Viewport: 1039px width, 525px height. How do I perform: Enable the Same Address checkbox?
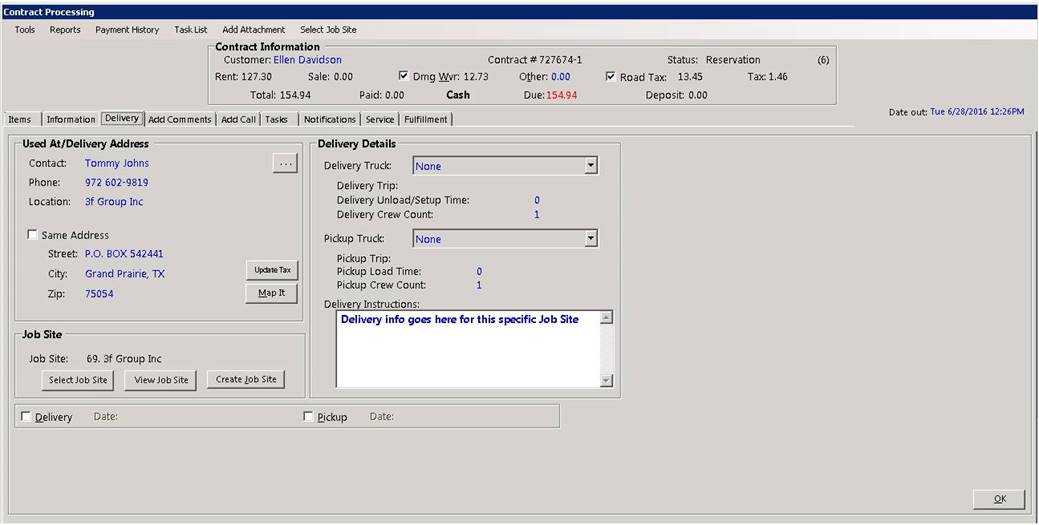pyautogui.click(x=32, y=235)
